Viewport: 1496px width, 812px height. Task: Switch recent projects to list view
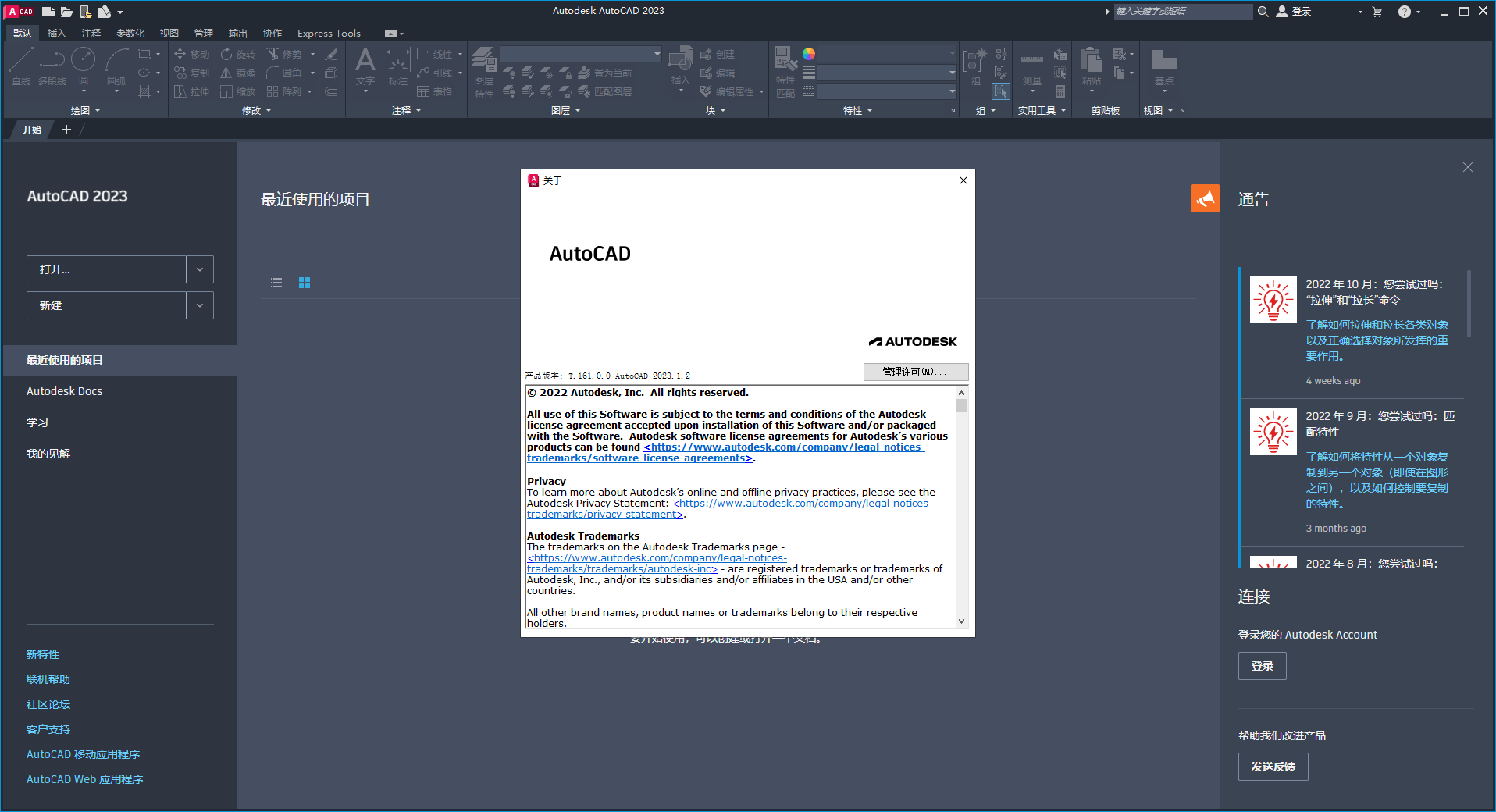pos(276,283)
